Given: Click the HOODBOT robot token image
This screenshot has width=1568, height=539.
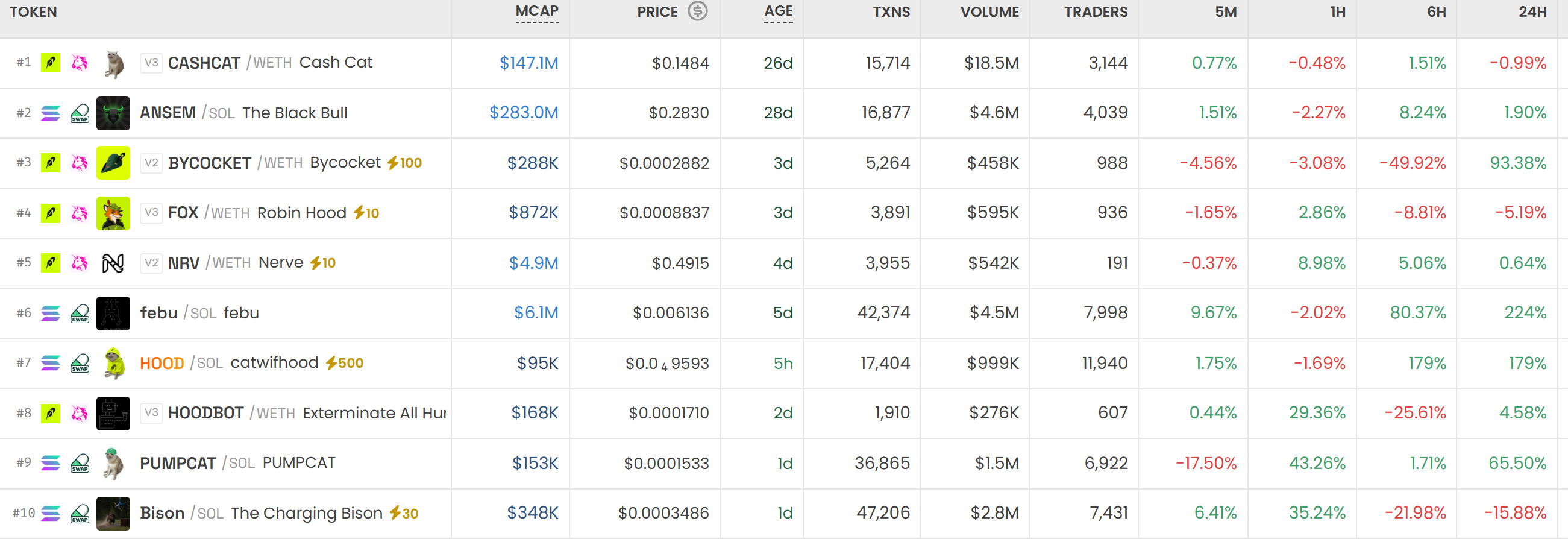Looking at the screenshot, I should click(113, 413).
